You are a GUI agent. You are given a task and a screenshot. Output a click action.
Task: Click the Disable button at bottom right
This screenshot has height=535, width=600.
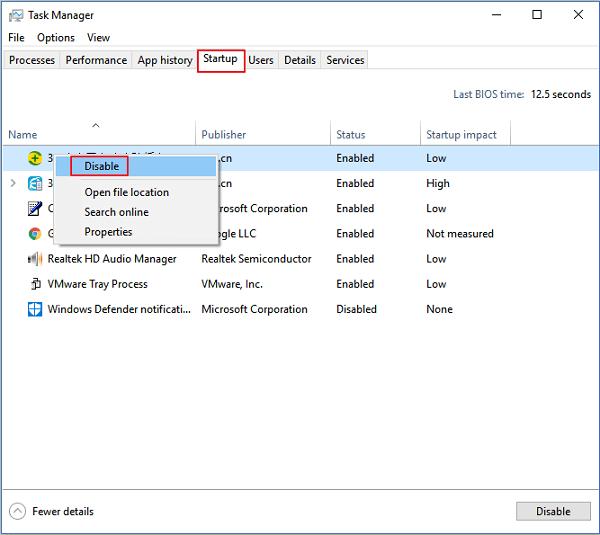[553, 511]
